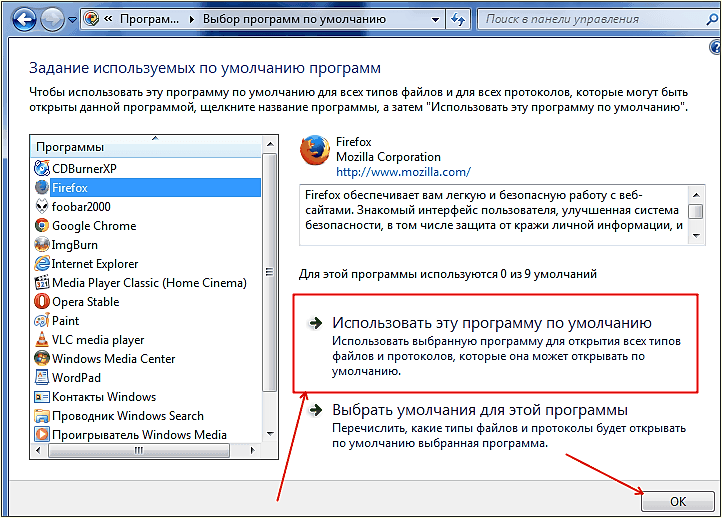
Task: Open the address bar history dropdown
Action: pos(435,19)
